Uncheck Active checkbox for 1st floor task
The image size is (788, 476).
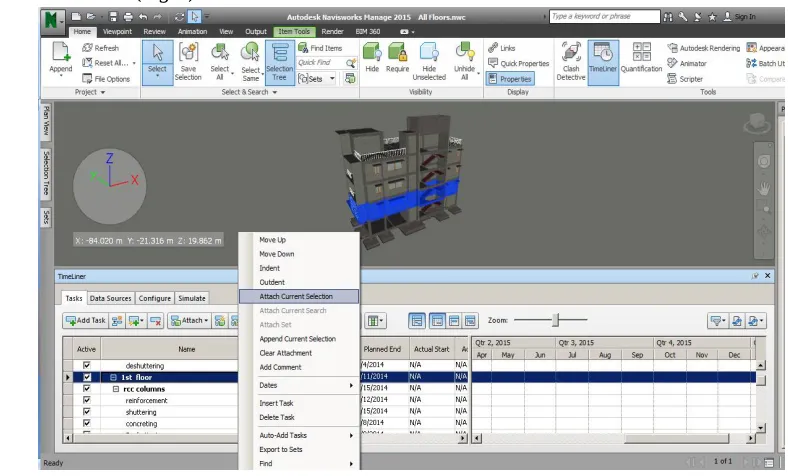tap(86, 377)
